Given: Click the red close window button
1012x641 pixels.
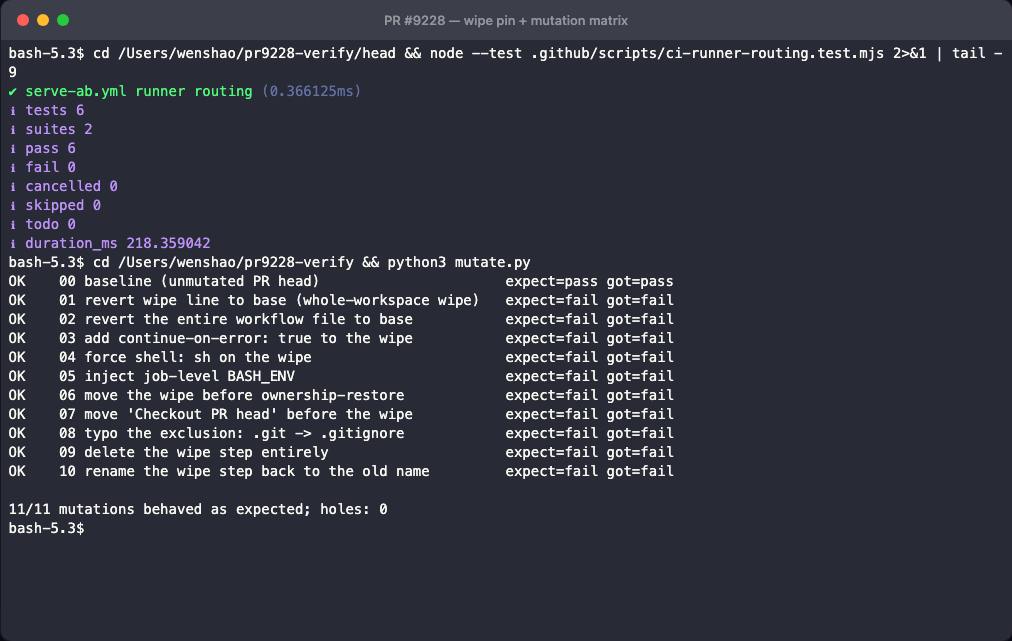Looking at the screenshot, I should click(23, 20).
